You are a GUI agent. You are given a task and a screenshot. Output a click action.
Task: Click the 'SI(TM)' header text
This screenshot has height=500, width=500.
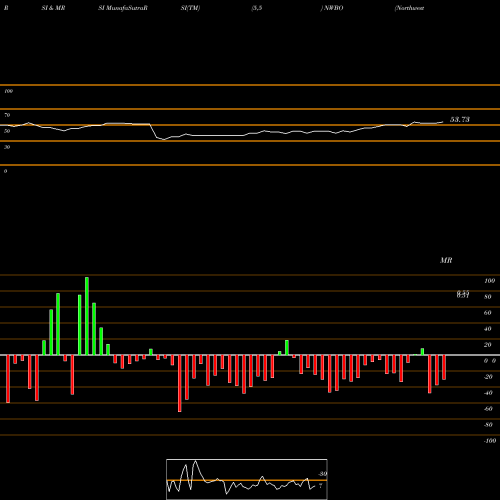tap(190, 8)
